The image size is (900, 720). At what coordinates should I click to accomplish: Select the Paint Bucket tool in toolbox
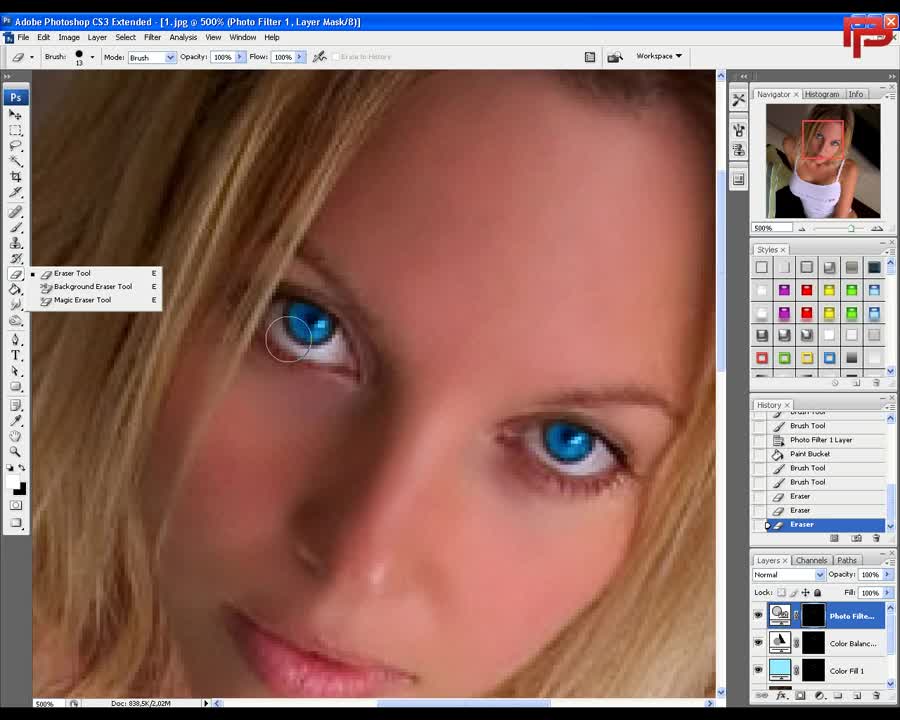tap(15, 289)
